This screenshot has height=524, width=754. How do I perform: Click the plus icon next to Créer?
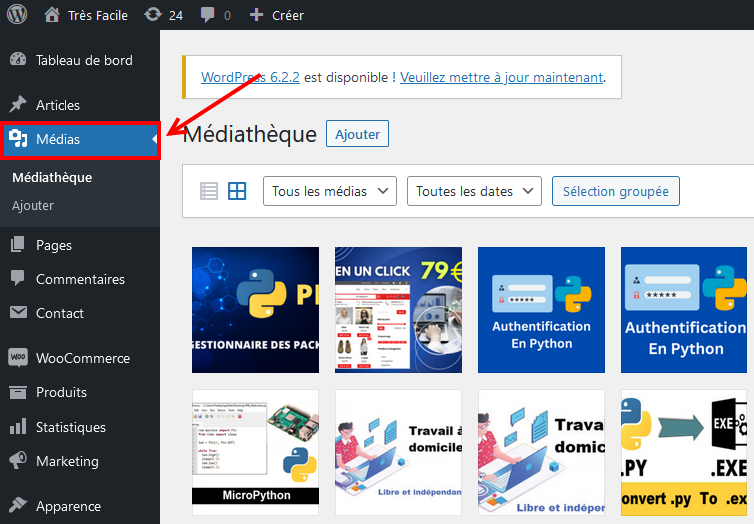pyautogui.click(x=256, y=15)
